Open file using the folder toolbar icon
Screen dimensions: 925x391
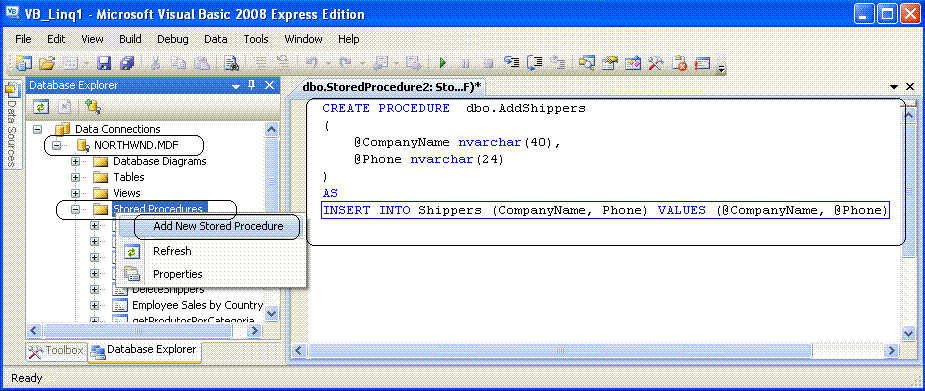click(47, 63)
